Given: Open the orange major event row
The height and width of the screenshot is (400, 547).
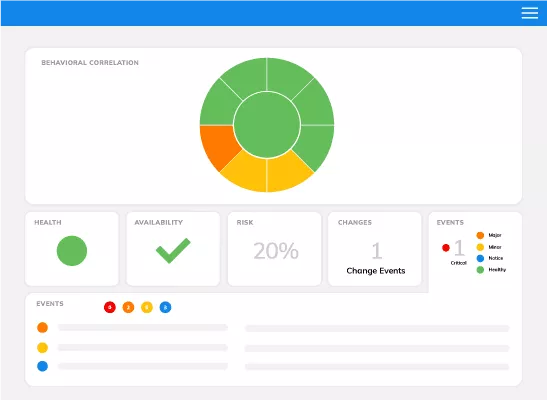Looking at the screenshot, I should (273, 328).
